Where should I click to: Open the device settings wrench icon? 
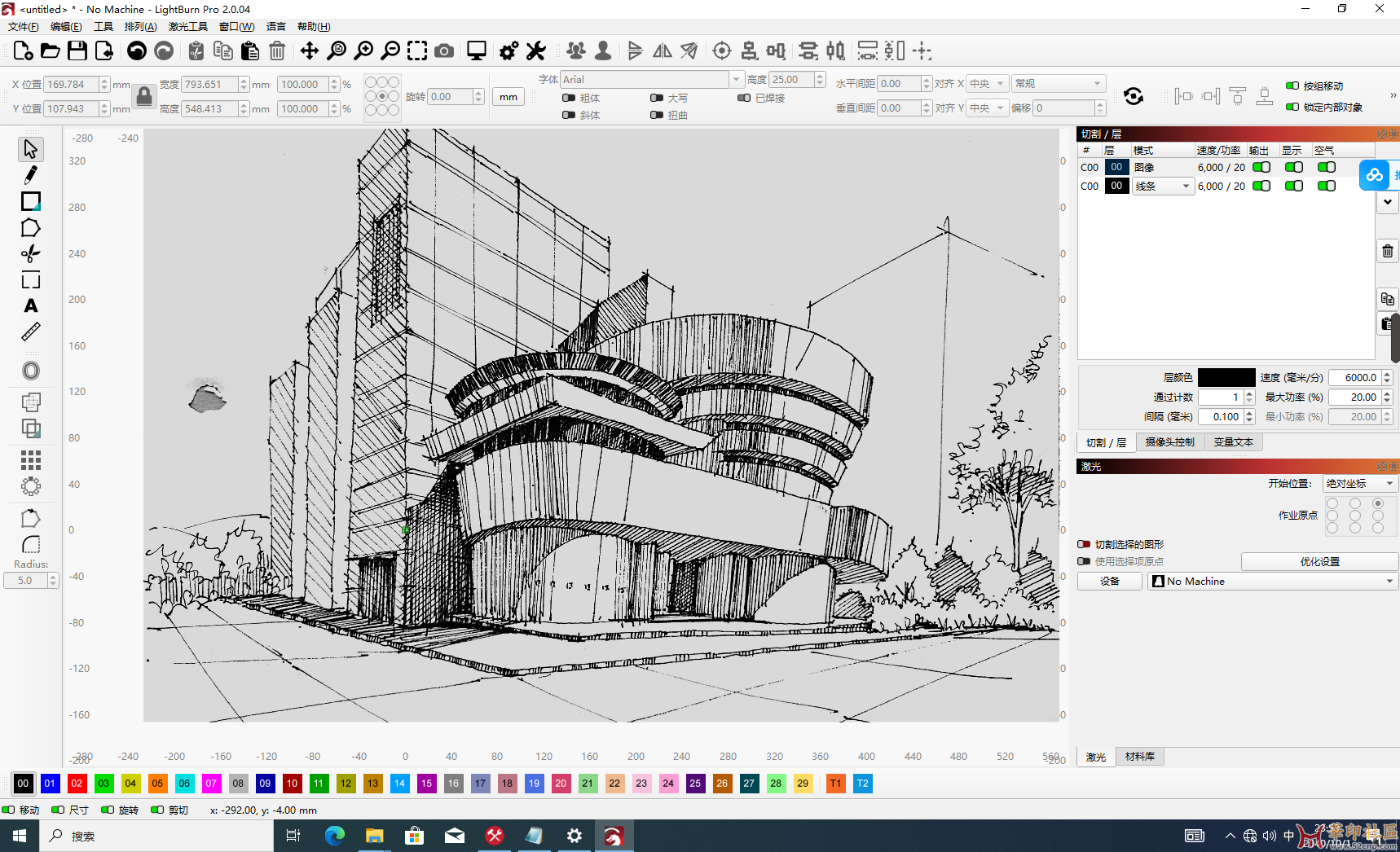click(535, 51)
